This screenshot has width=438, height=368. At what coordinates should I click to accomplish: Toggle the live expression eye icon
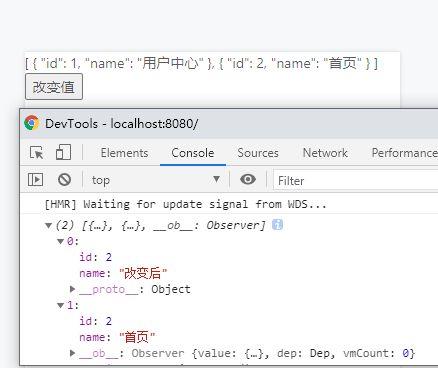coord(248,179)
